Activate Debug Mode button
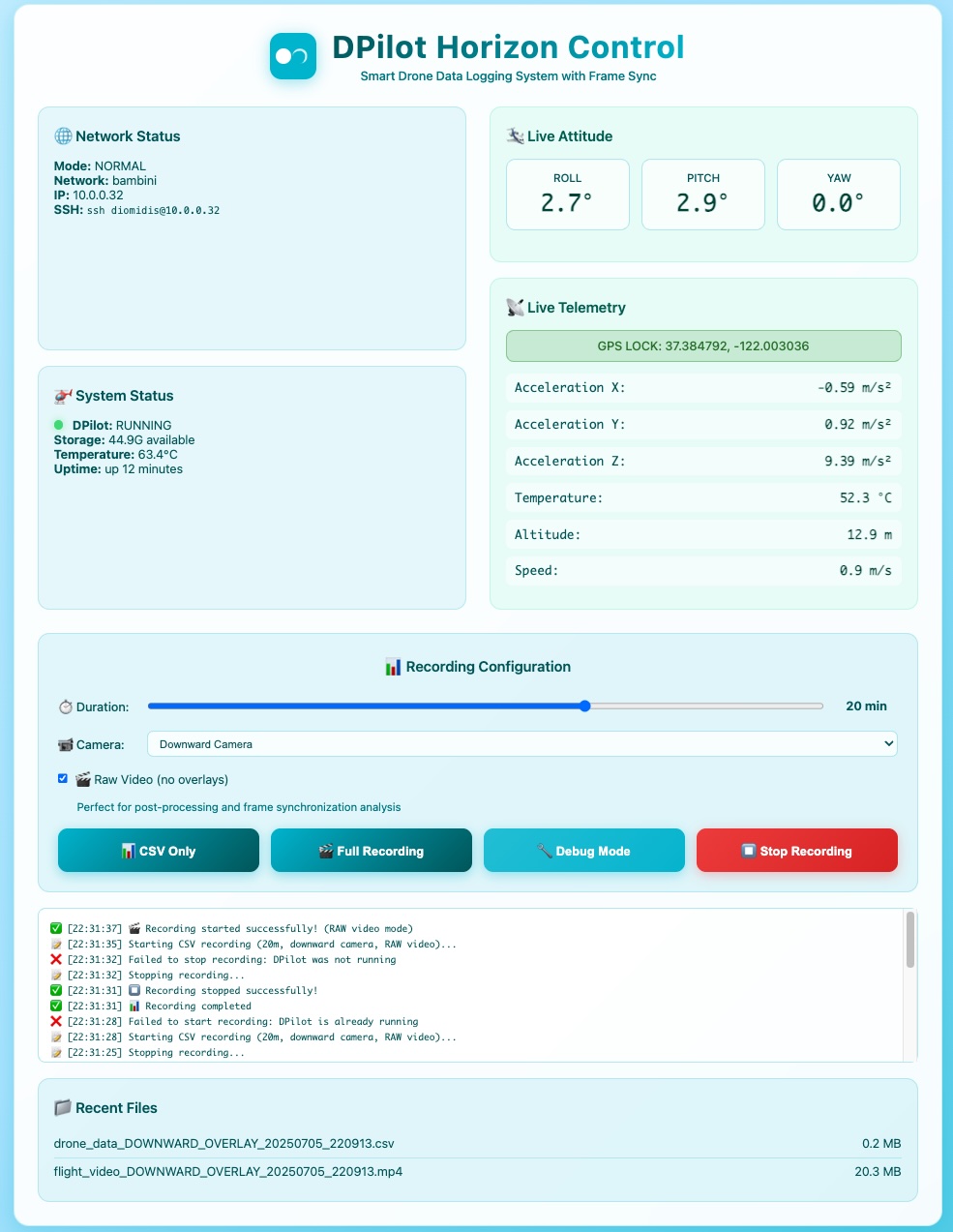 click(584, 851)
